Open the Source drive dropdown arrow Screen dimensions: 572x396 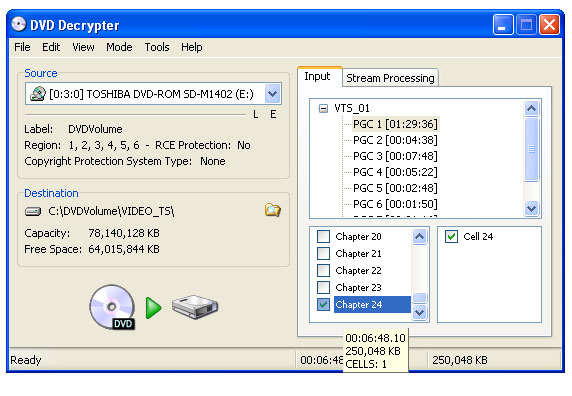coord(273,94)
